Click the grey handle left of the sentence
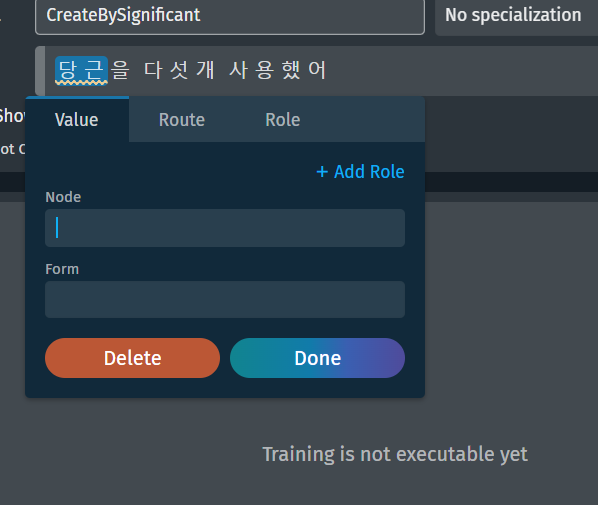Viewport: 598px width, 505px height. click(40, 71)
